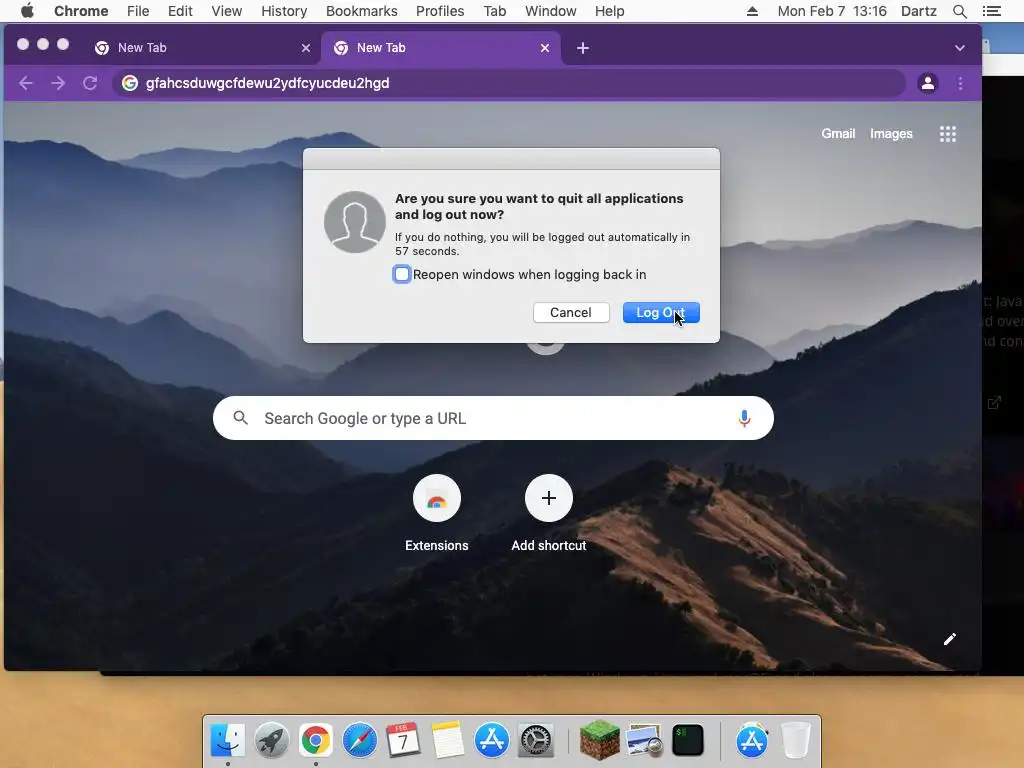Open System Preferences from the Dock
Viewport: 1024px width, 768px height.
536,741
